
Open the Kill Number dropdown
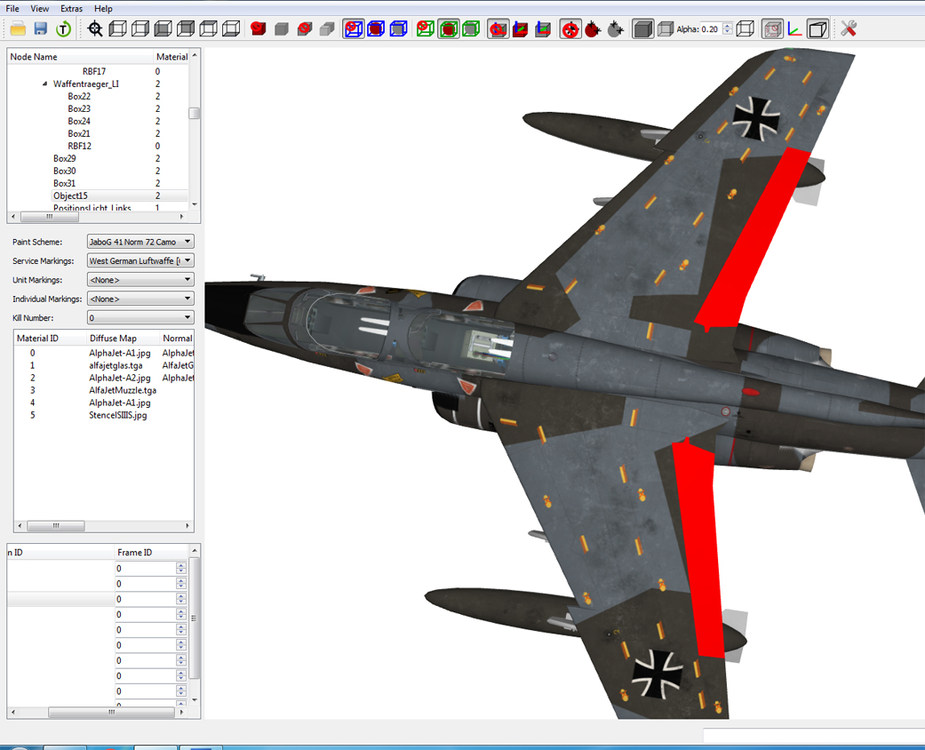click(140, 317)
